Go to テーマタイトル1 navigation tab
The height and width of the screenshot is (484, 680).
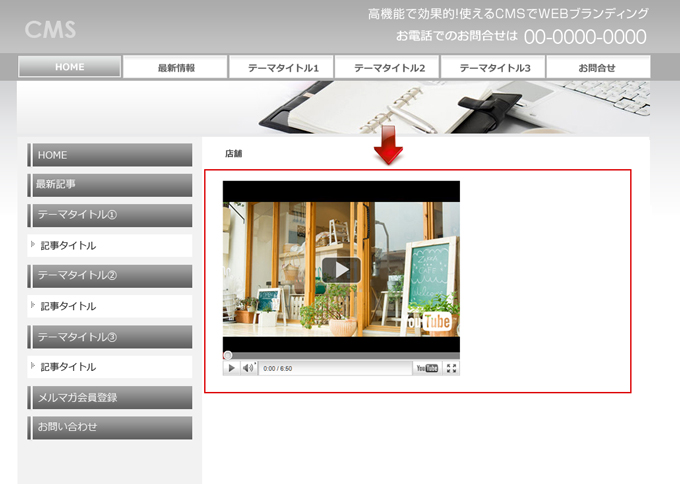(x=282, y=67)
